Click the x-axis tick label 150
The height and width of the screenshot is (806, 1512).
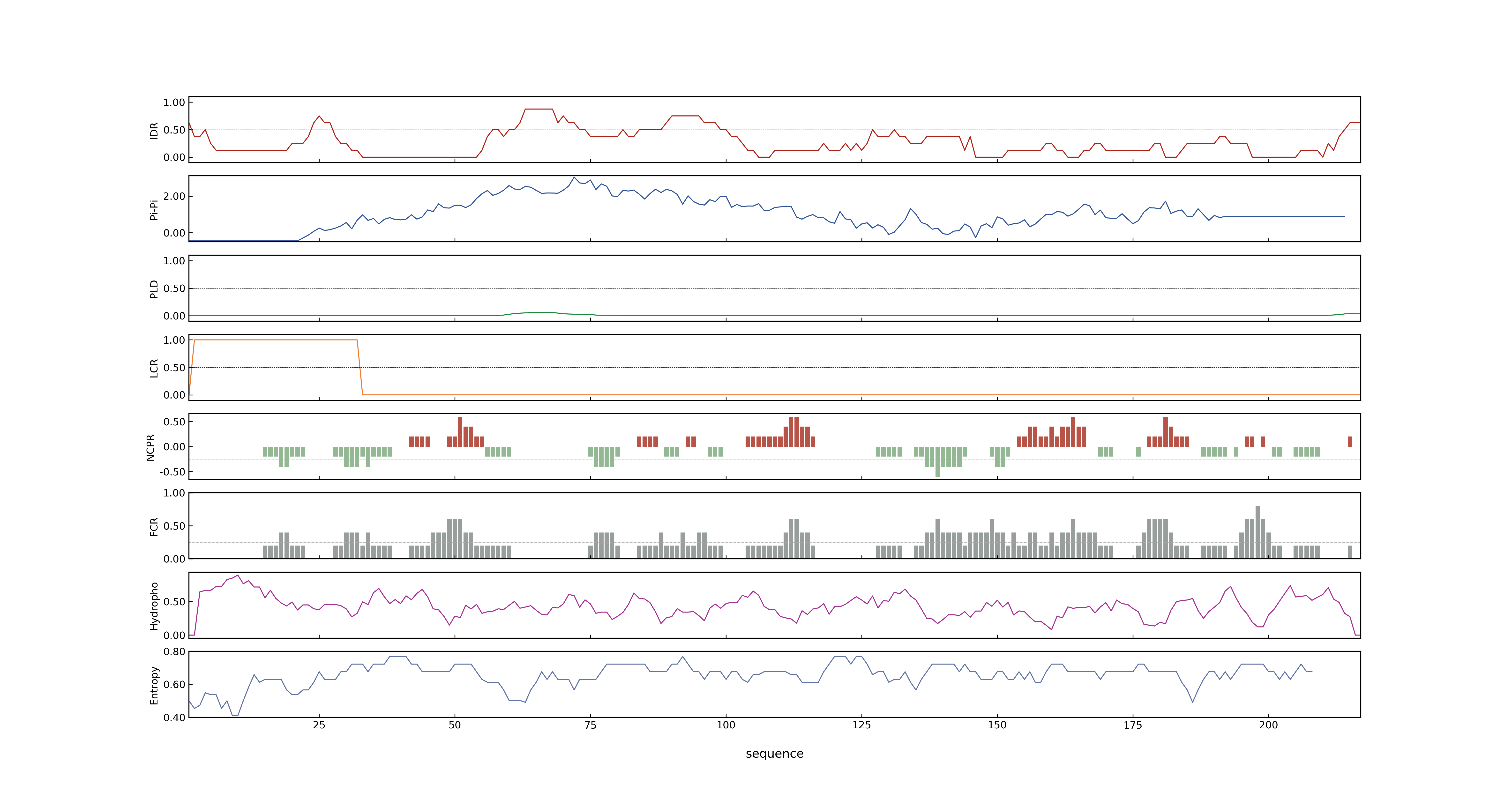coord(997,725)
